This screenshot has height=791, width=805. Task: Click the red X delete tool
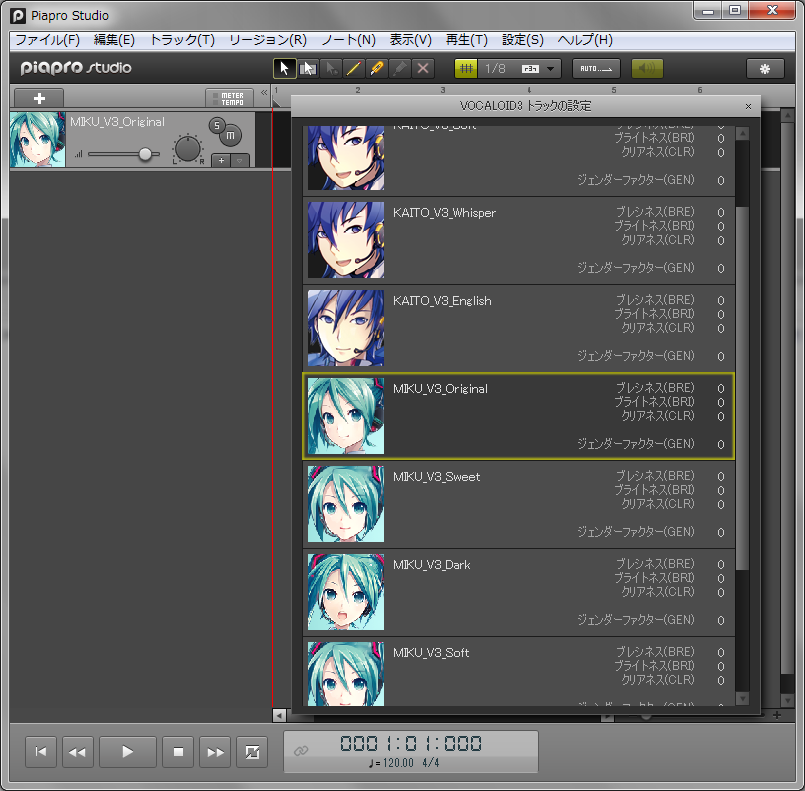tap(423, 68)
